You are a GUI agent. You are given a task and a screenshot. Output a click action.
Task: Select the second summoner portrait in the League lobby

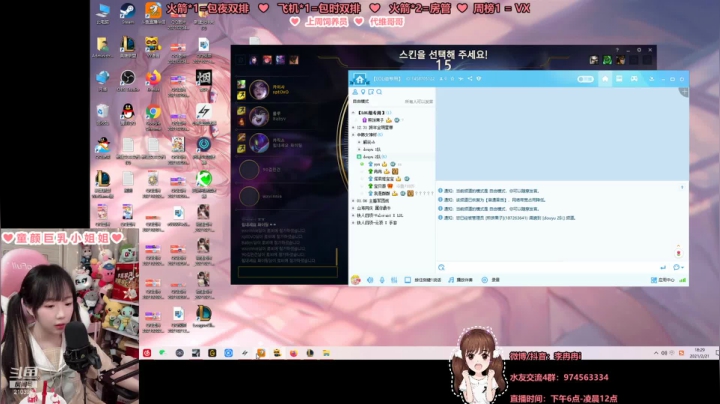[x=259, y=116]
